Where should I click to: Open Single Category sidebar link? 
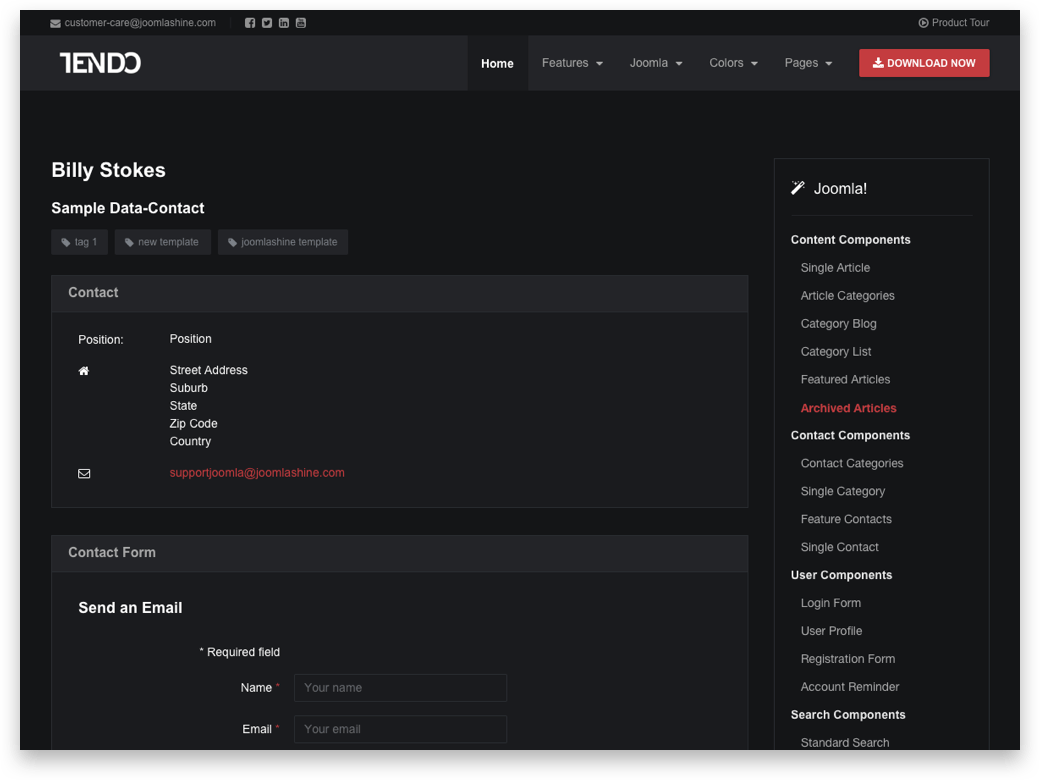coord(842,491)
